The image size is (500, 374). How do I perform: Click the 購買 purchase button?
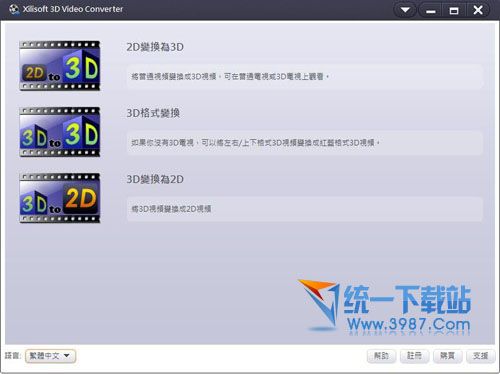point(447,356)
